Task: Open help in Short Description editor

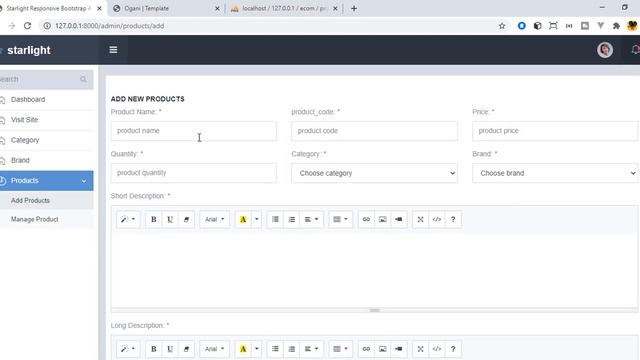Action: point(453,220)
